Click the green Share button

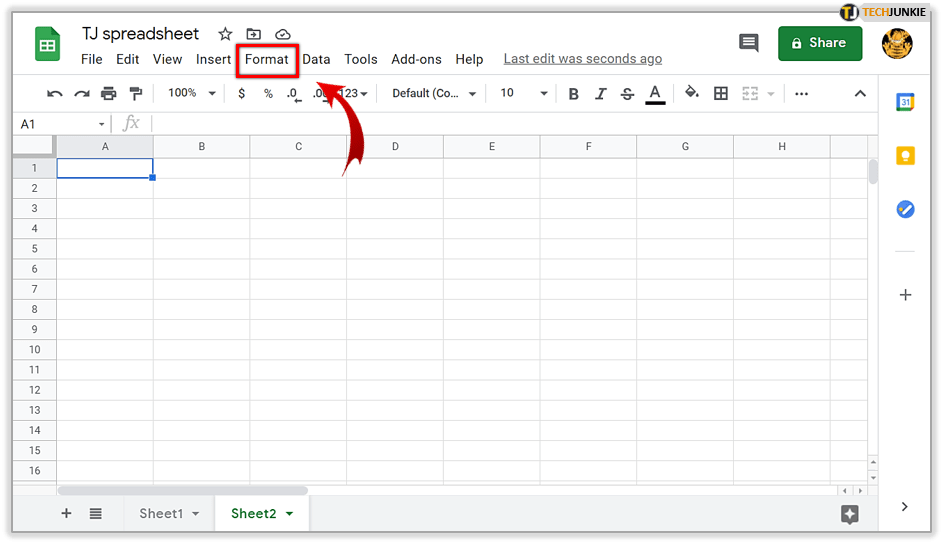(819, 43)
